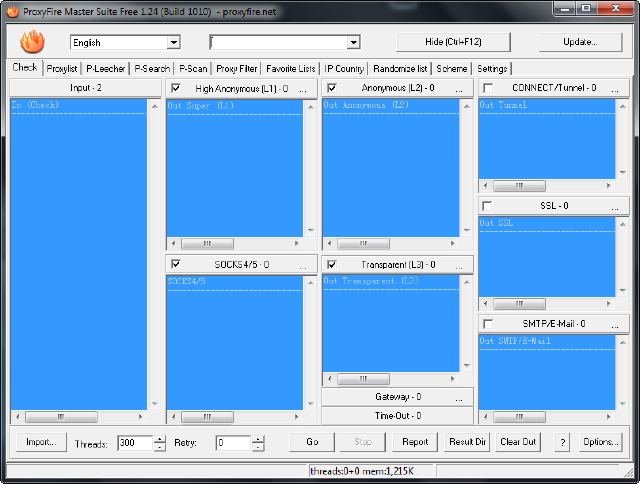Open the ... menu for SMTP/E-Mail
640x484 pixels.
[x=615, y=325]
